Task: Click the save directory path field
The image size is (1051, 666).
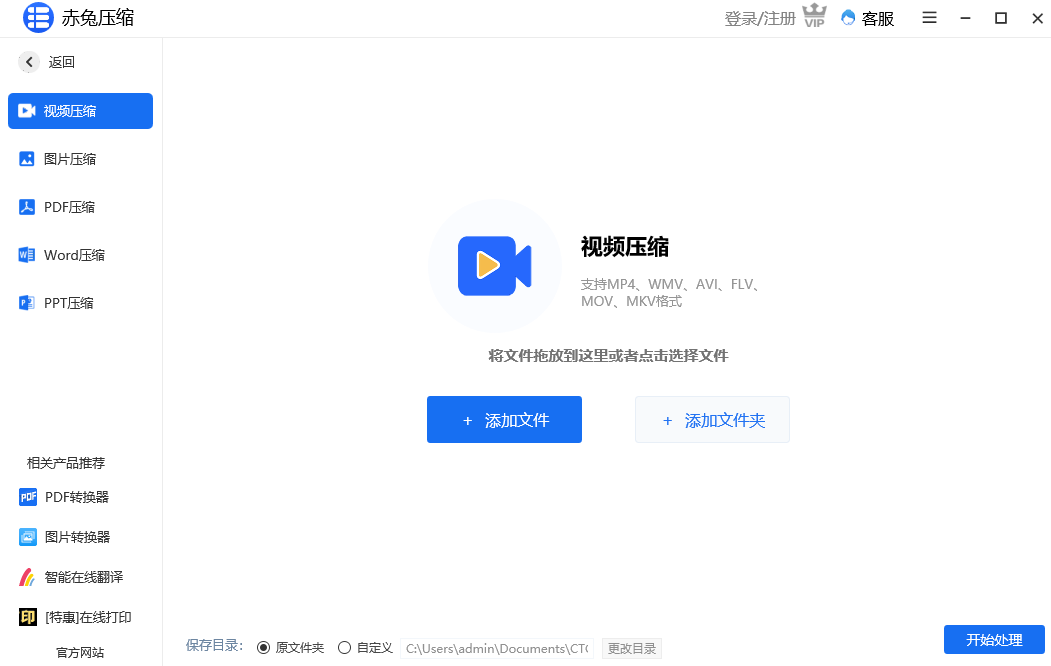Action: (x=496, y=648)
